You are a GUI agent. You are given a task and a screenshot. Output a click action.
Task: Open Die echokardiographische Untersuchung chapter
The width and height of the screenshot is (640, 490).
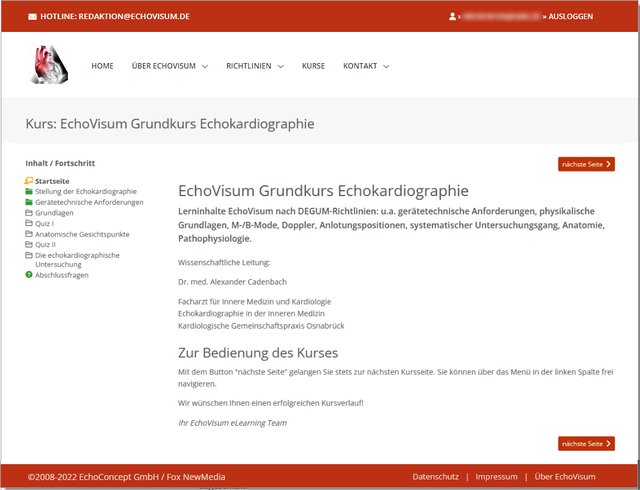click(x=77, y=260)
